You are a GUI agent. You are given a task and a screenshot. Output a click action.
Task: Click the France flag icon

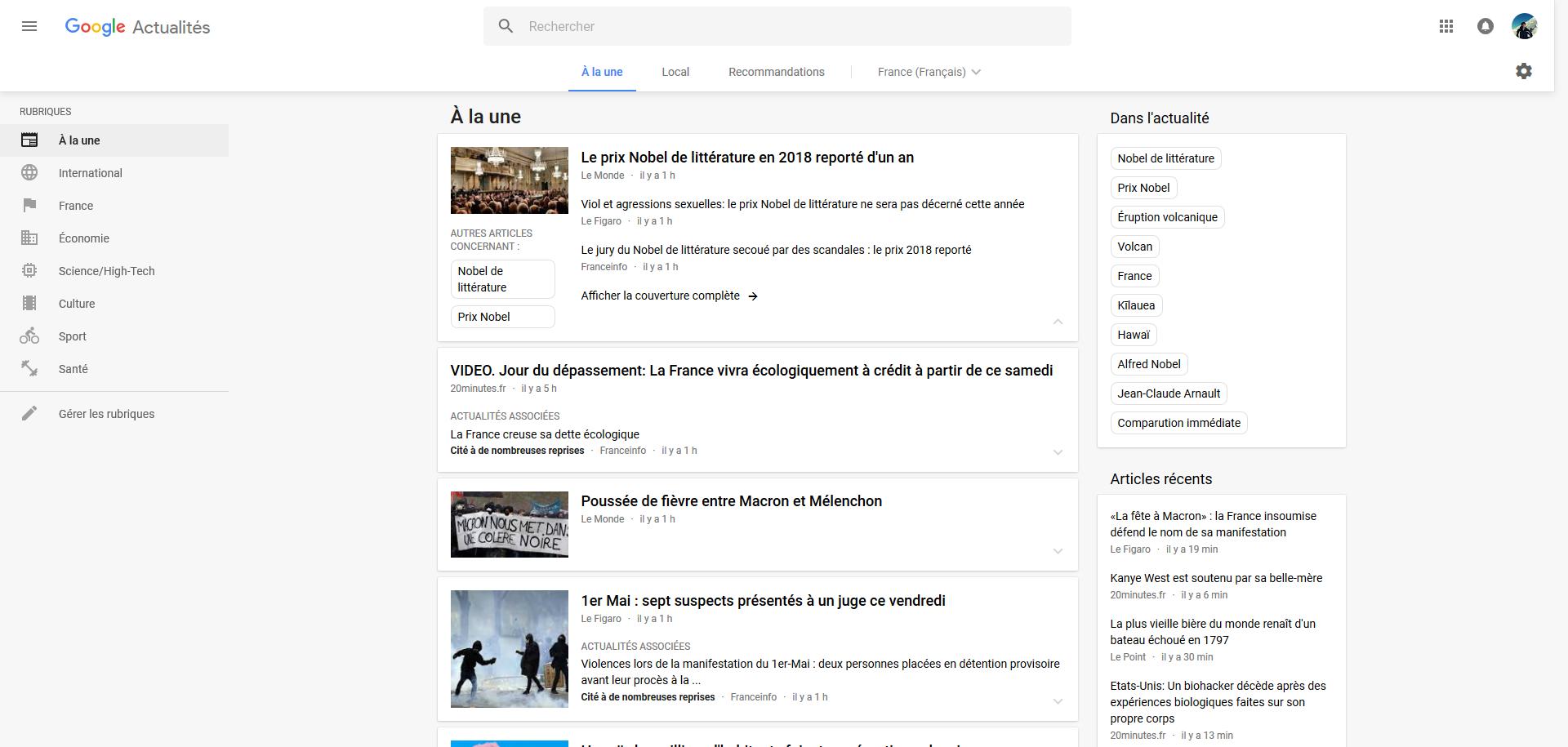[x=29, y=206]
